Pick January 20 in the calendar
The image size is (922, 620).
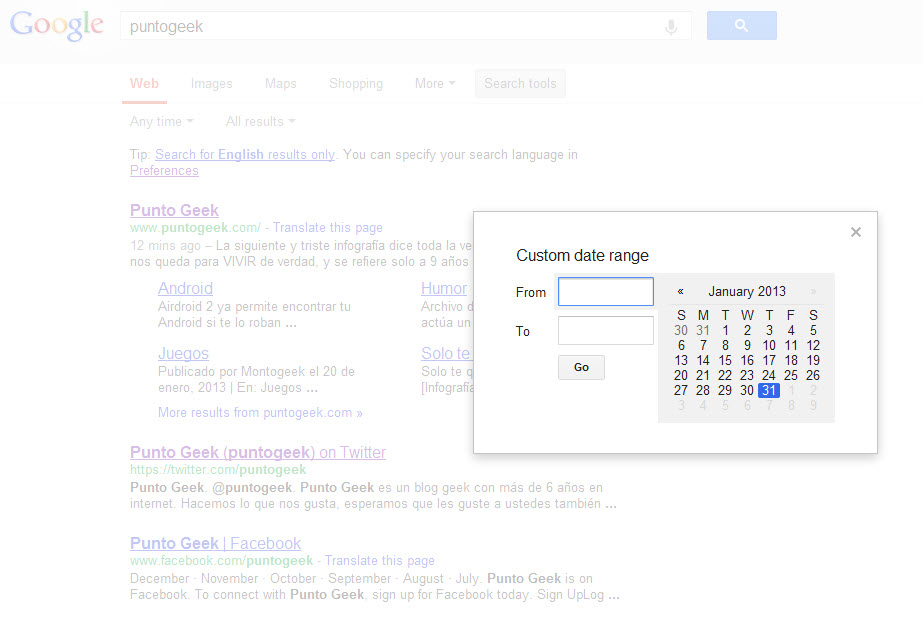click(x=681, y=375)
